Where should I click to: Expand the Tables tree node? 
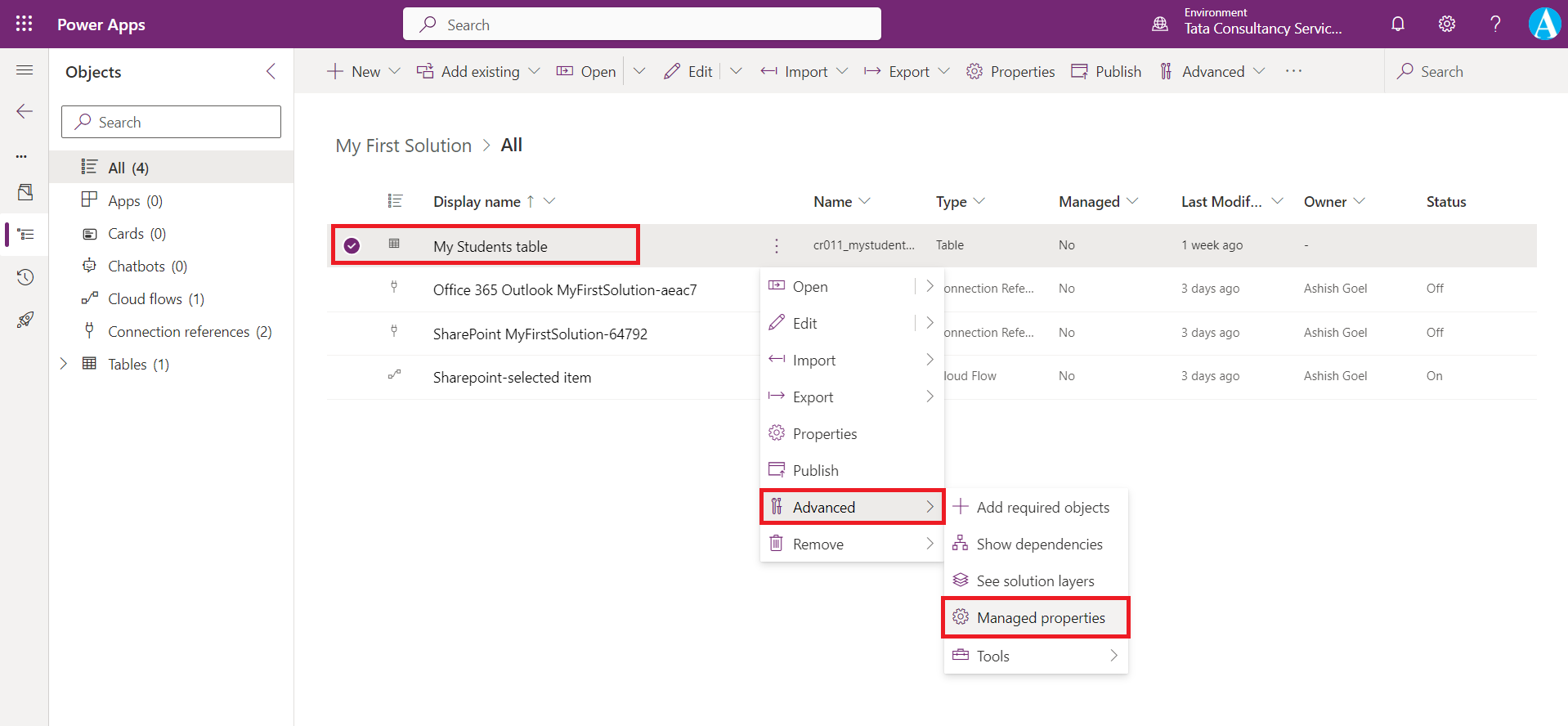[64, 364]
